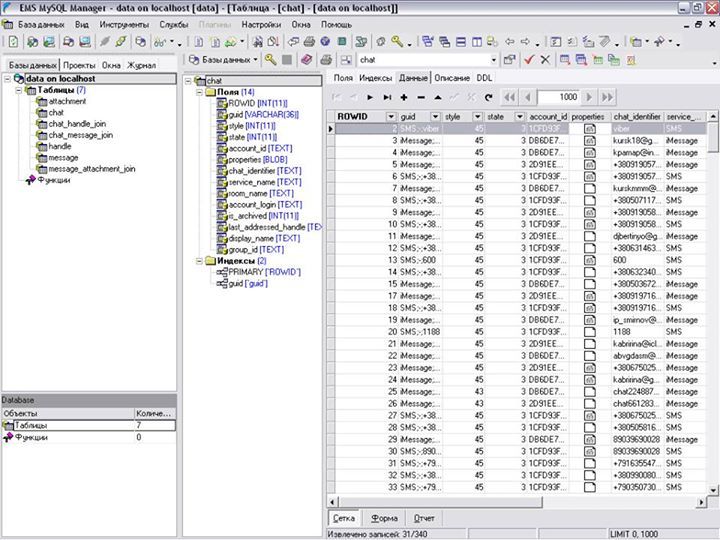Click the insert record plus icon
This screenshot has width=720, height=540.
tap(403, 97)
